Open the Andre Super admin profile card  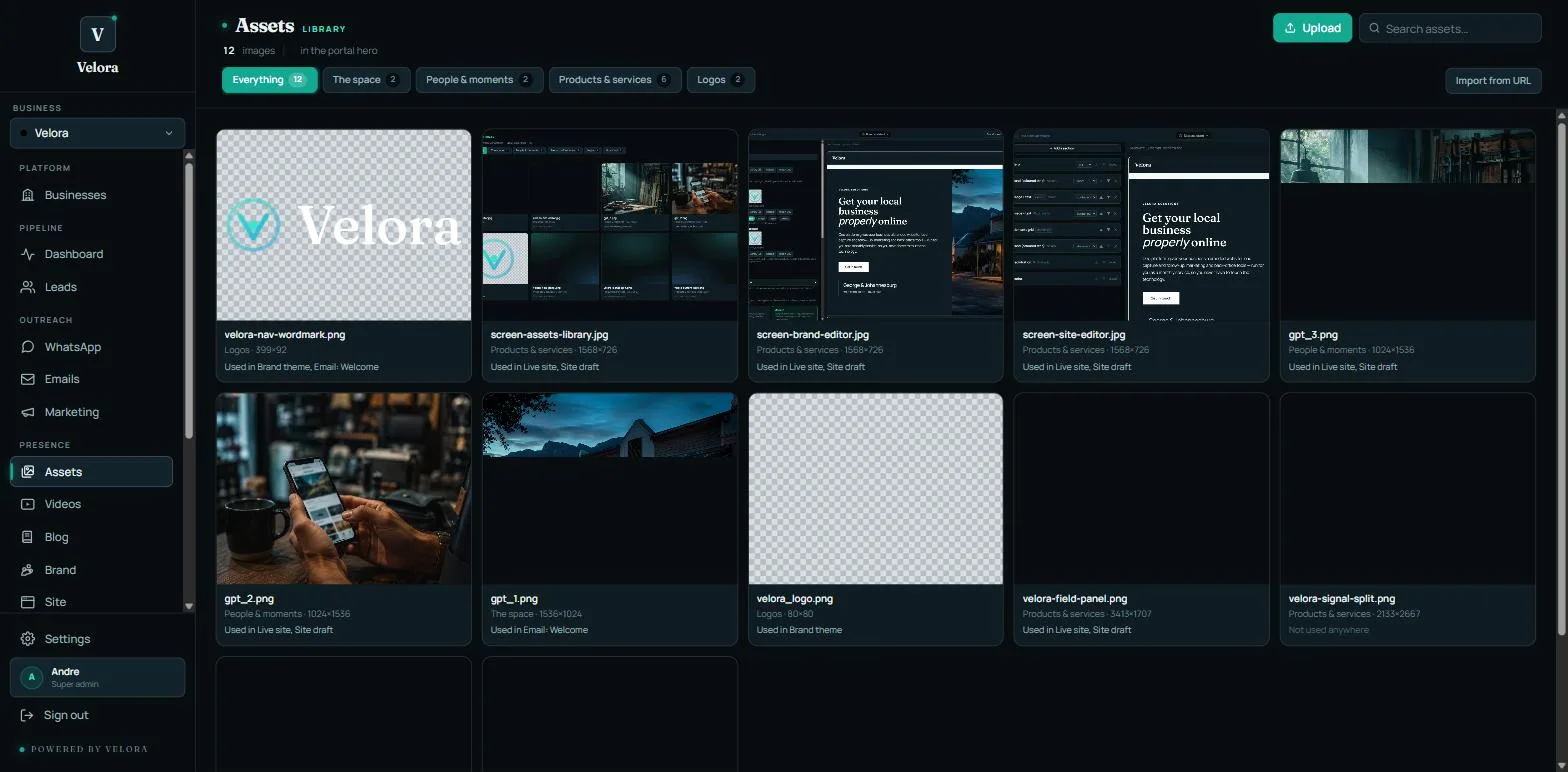(x=97, y=677)
